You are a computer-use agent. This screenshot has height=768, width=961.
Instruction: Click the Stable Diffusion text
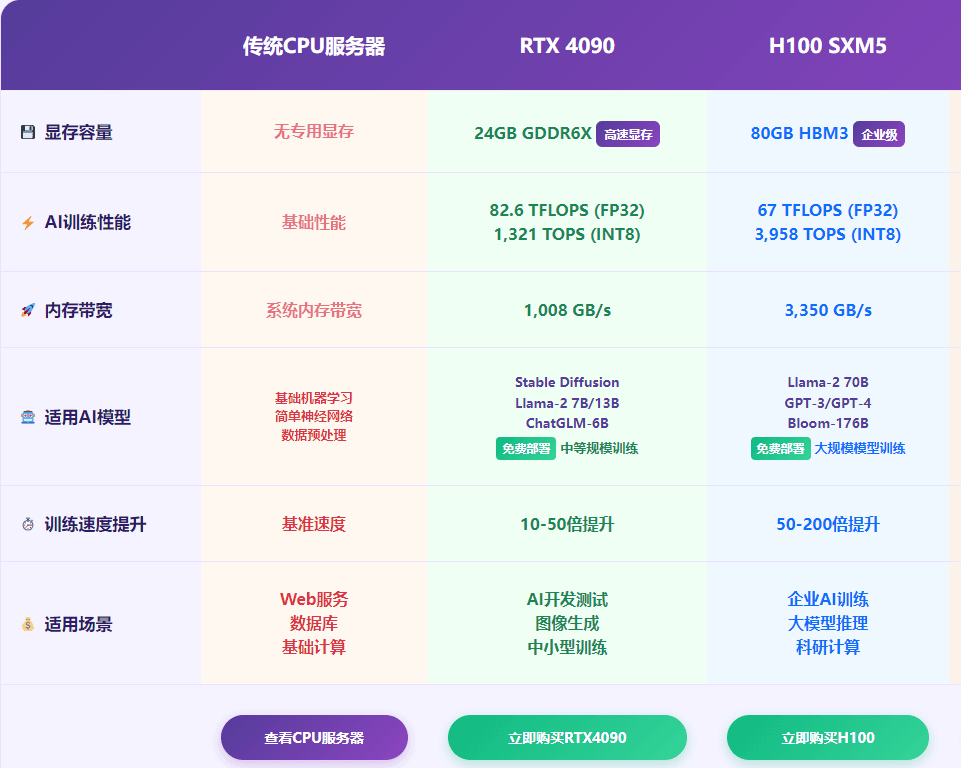567,382
